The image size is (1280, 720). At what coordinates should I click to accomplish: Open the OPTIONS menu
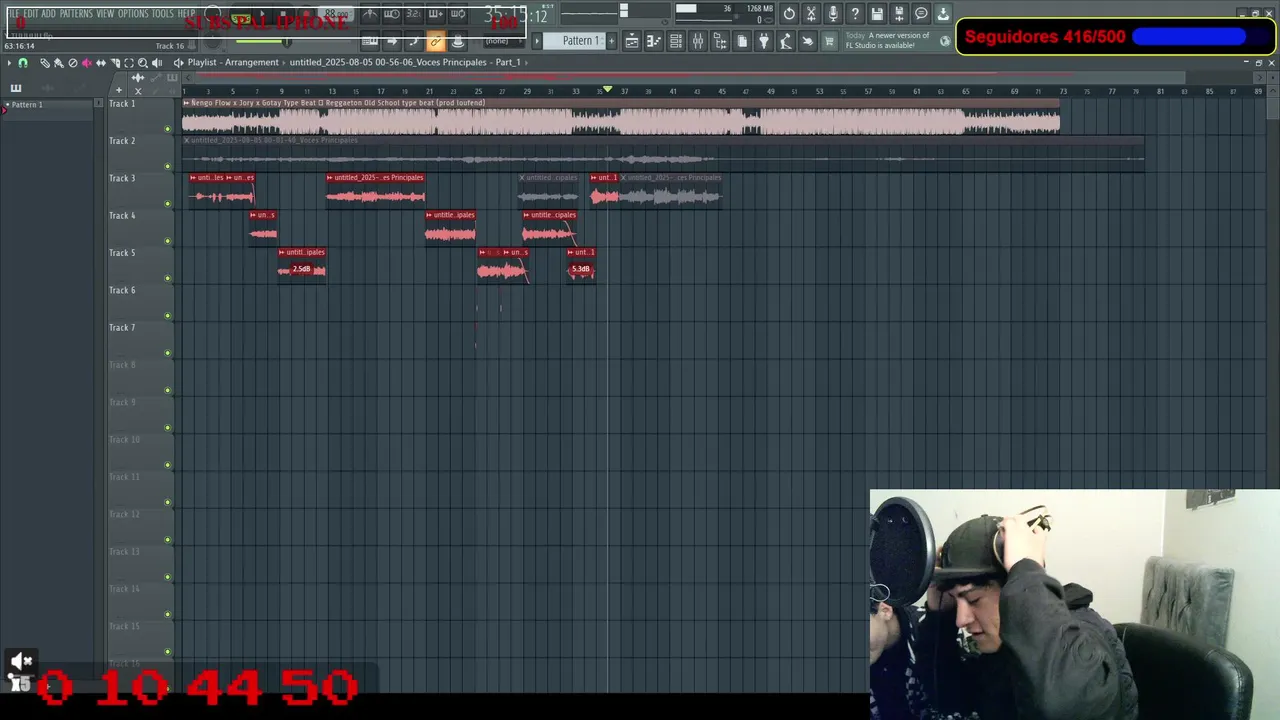[x=133, y=13]
